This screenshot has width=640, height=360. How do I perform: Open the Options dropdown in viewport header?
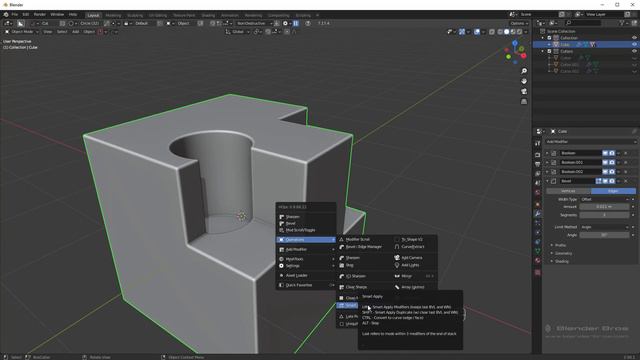click(519, 23)
